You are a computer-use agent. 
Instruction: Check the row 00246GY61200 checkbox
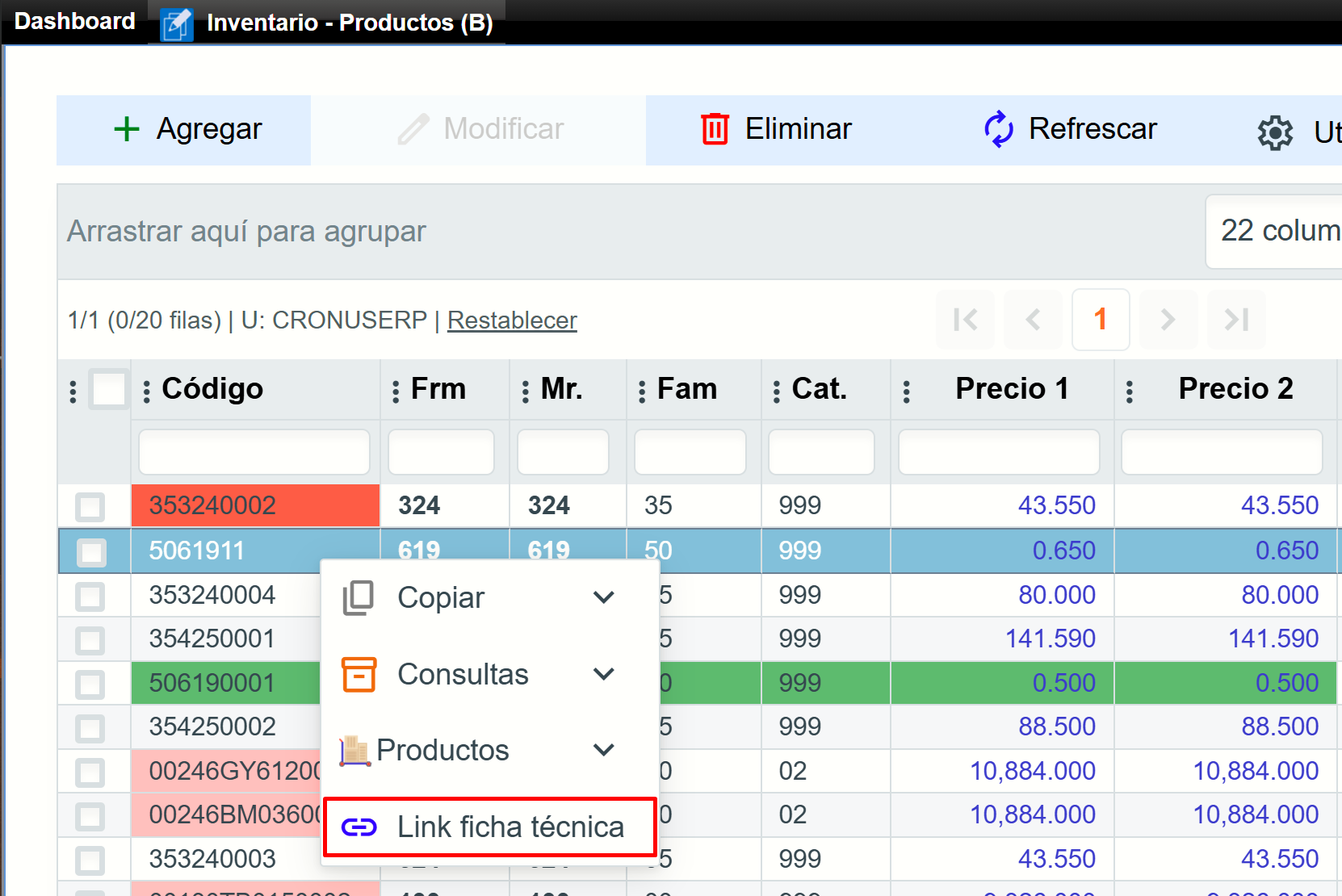(90, 772)
